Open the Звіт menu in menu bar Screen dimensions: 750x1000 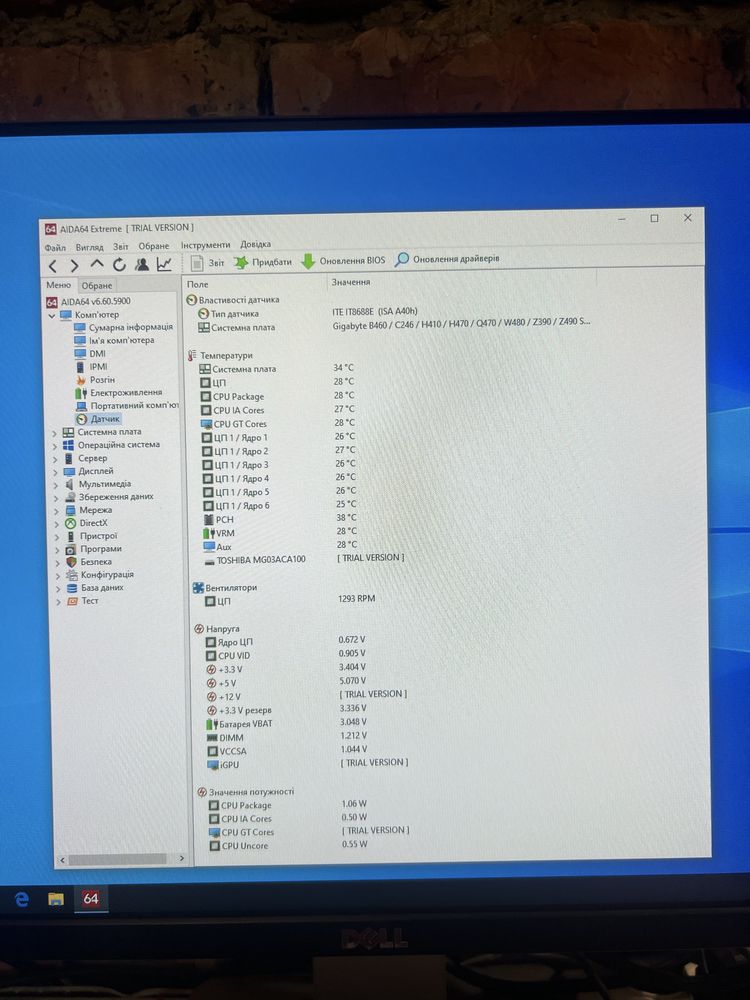tap(121, 246)
